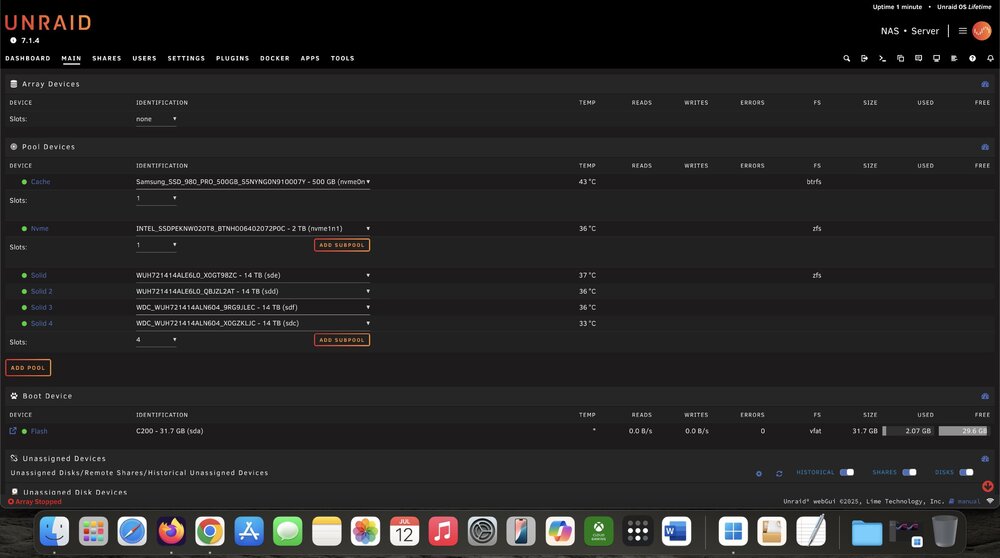This screenshot has height=558, width=1000.
Task: Open the Nvme pool Slots dropdown
Action: click(156, 245)
